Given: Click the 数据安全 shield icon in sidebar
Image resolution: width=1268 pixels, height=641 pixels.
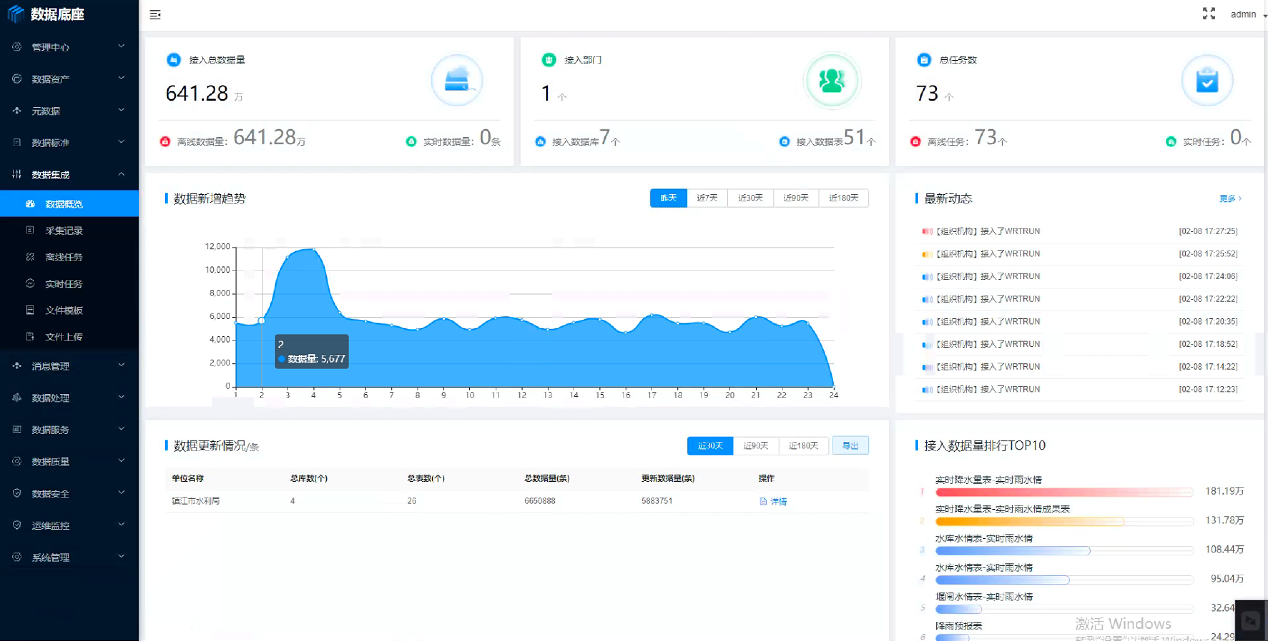Looking at the screenshot, I should [17, 494].
